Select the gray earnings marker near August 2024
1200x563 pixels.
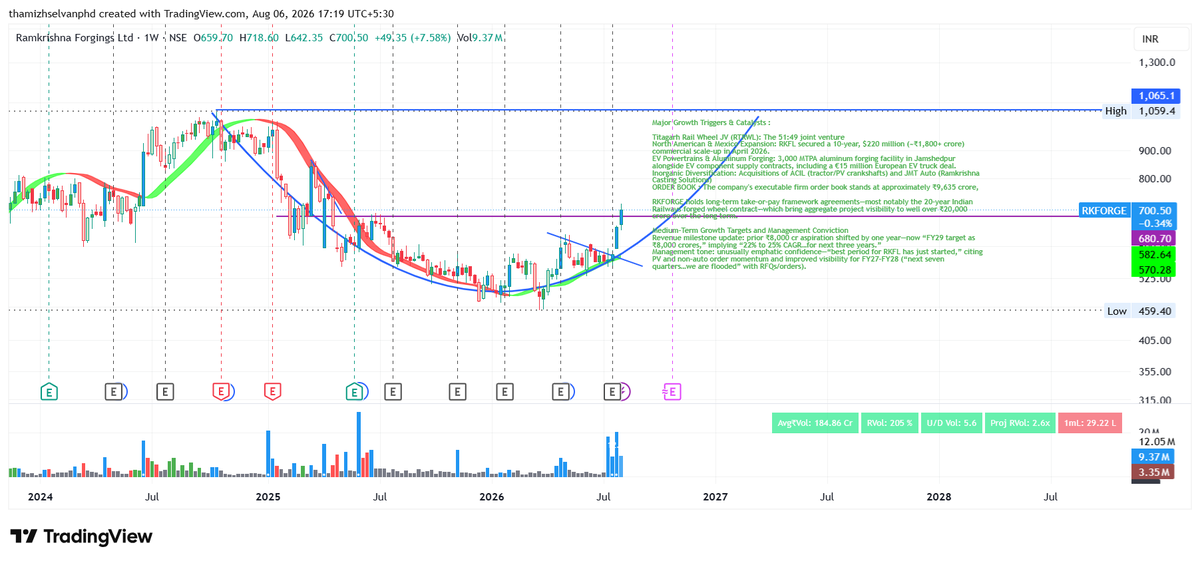[165, 392]
